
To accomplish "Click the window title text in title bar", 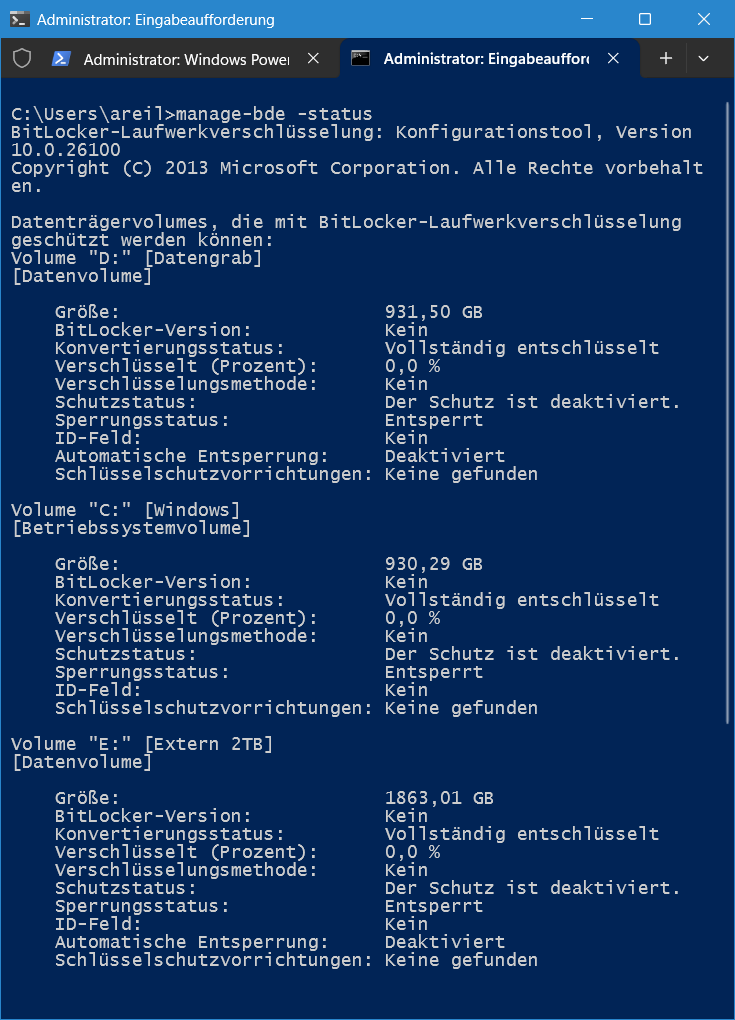I will [x=156, y=20].
